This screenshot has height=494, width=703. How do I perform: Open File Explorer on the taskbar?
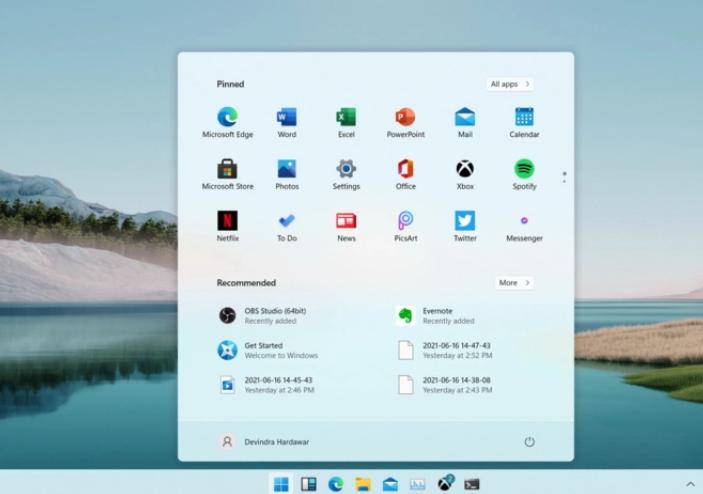363,484
